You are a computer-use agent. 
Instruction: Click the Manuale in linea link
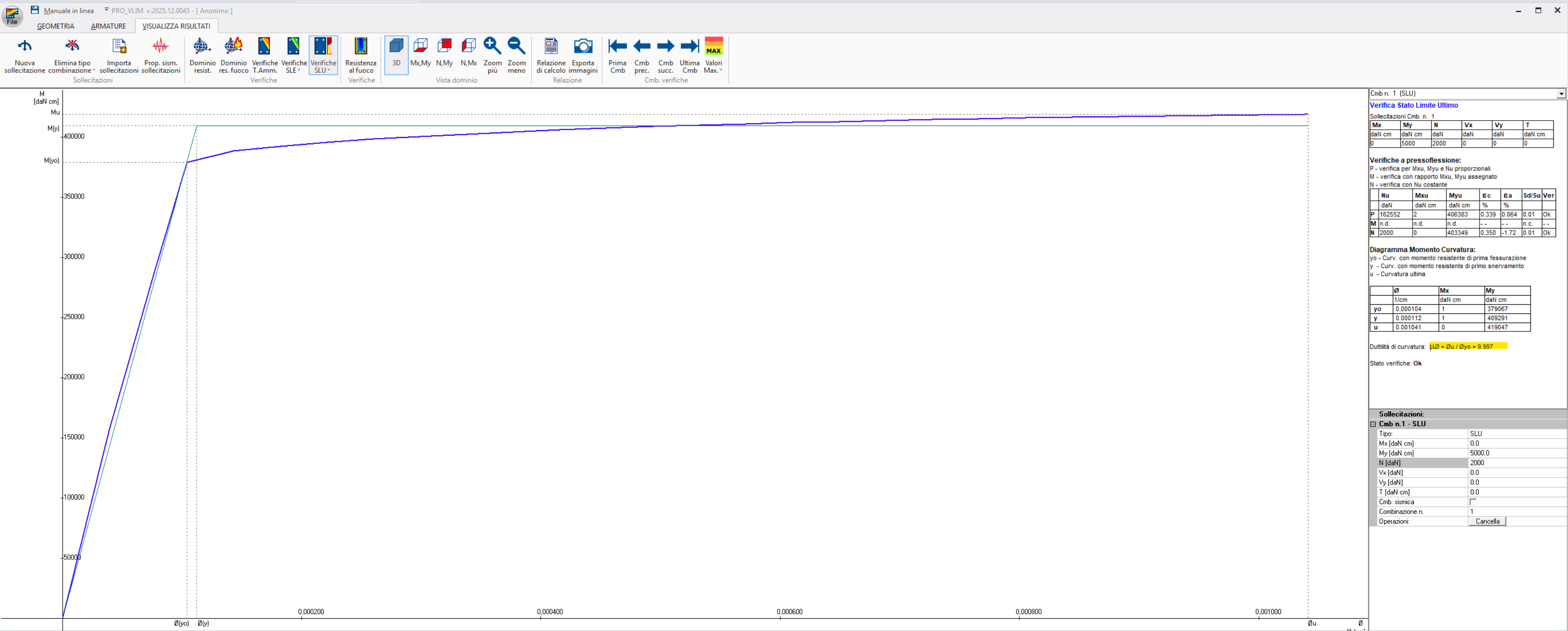coord(69,11)
